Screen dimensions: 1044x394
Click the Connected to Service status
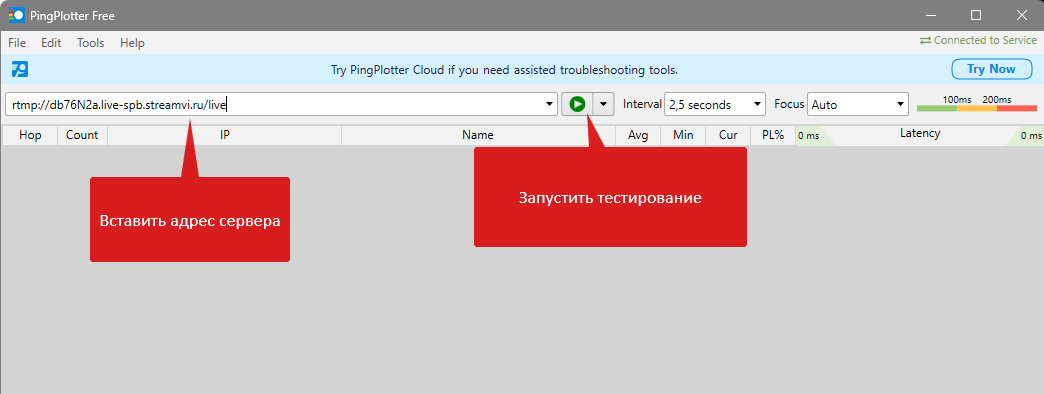[978, 41]
